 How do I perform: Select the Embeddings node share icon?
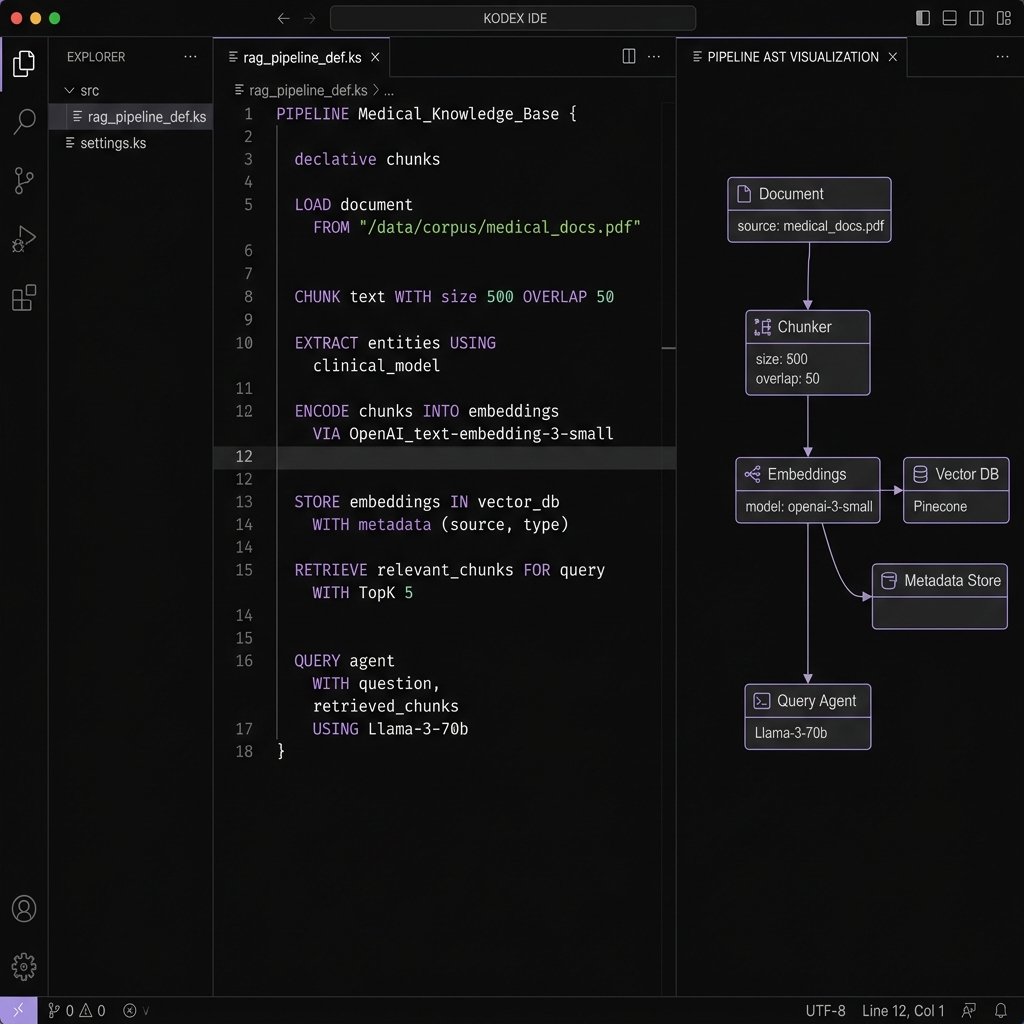(x=752, y=474)
